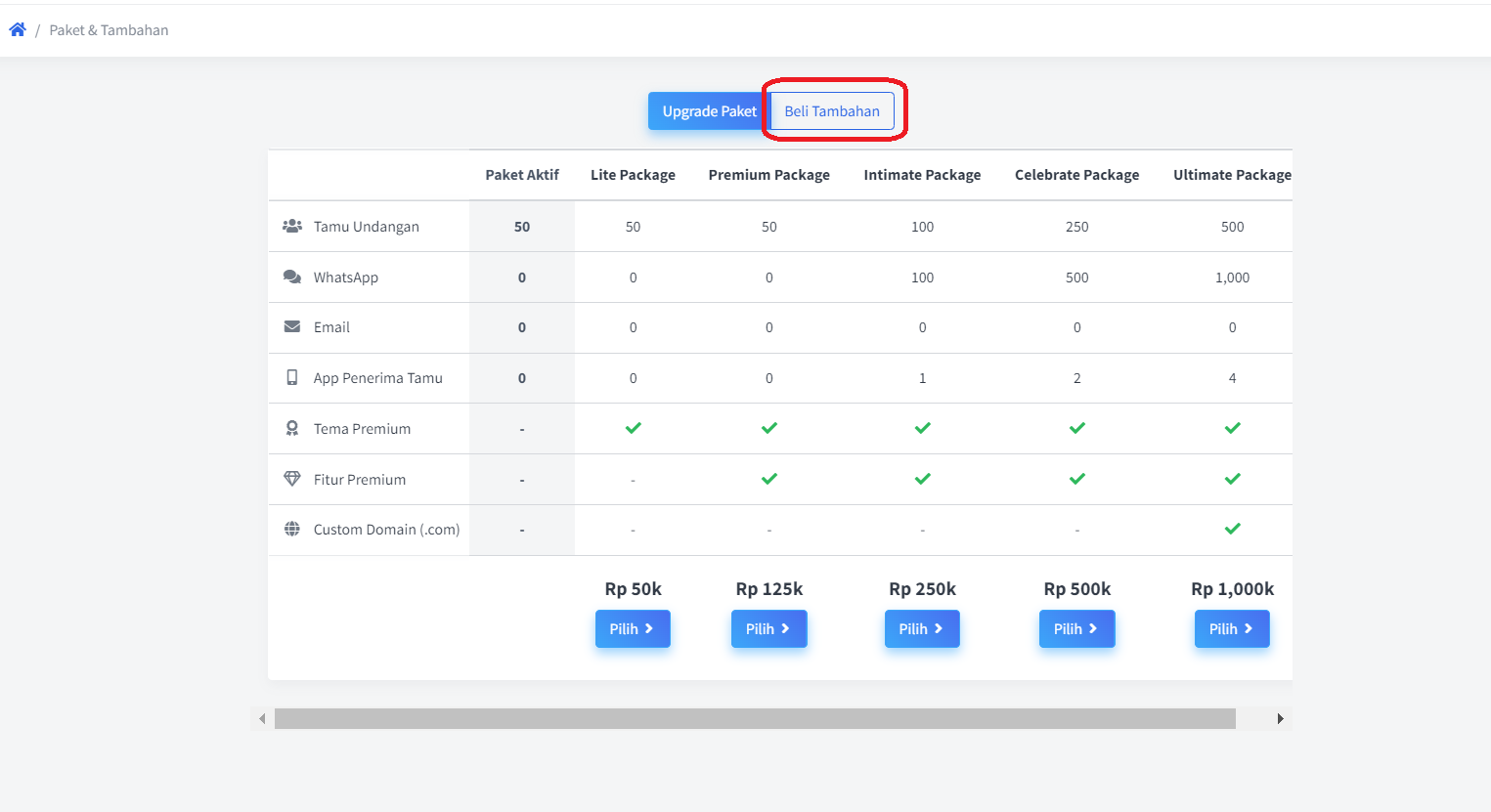Click the App Penerima Tamu phone icon
The width and height of the screenshot is (1491, 812).
click(x=292, y=377)
